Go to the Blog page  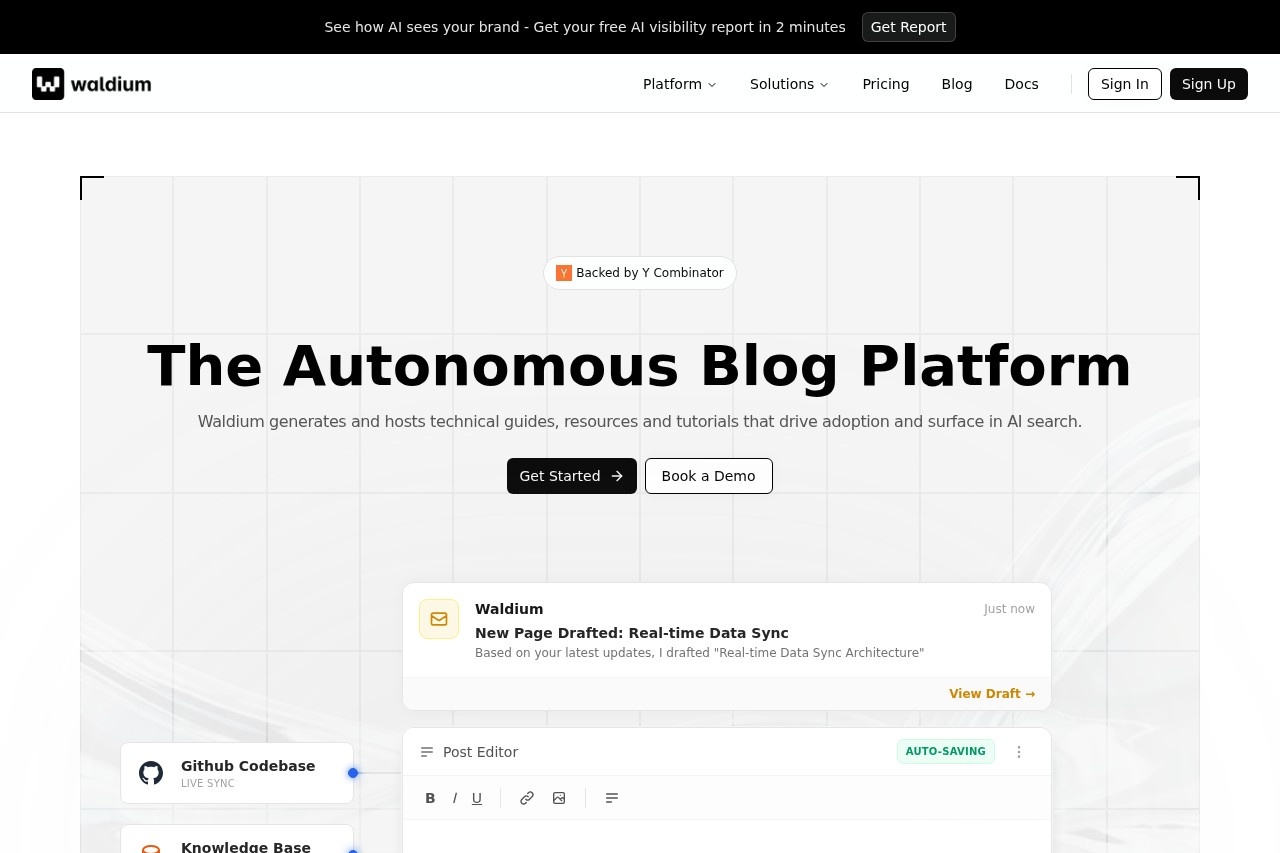[x=956, y=84]
